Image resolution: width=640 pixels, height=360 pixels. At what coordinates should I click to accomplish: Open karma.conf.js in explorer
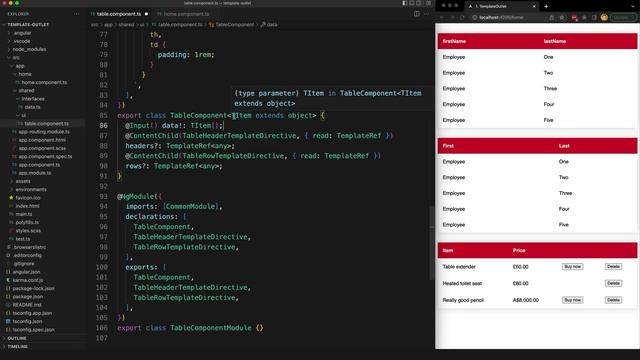(27, 280)
